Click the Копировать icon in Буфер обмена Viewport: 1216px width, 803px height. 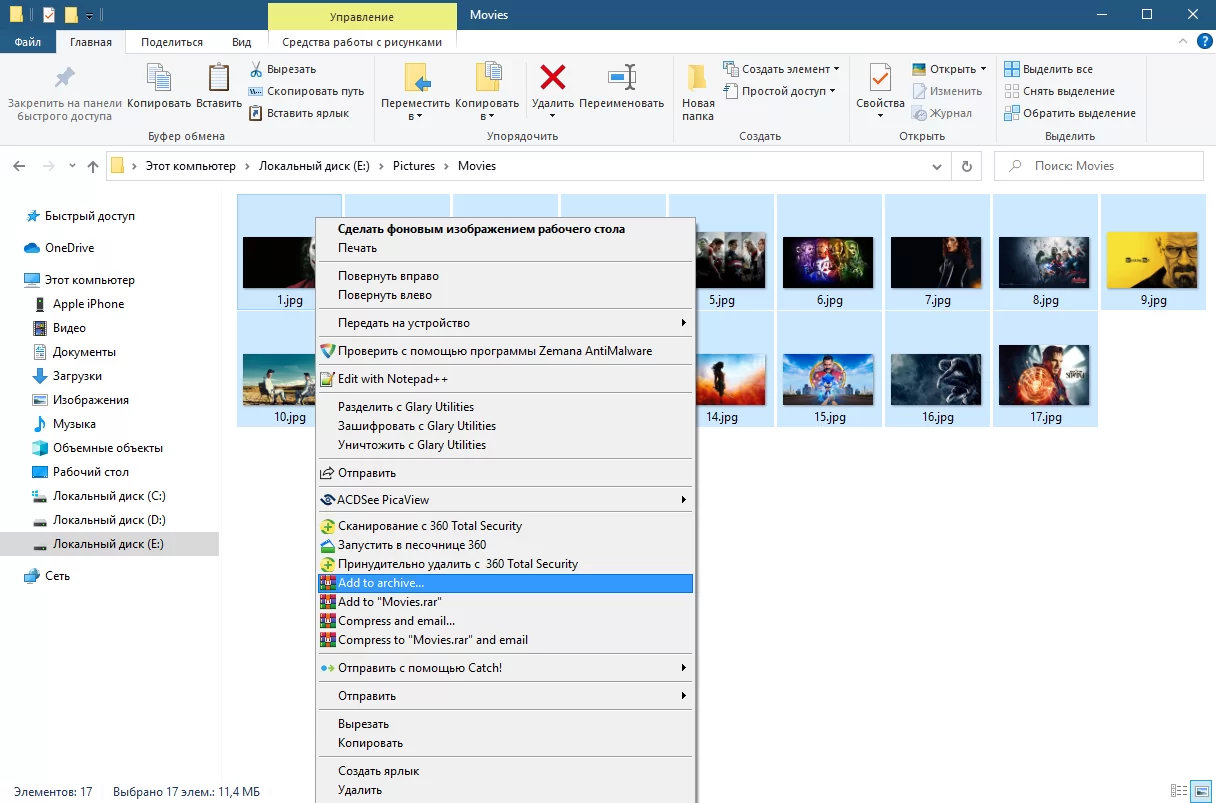click(x=158, y=78)
